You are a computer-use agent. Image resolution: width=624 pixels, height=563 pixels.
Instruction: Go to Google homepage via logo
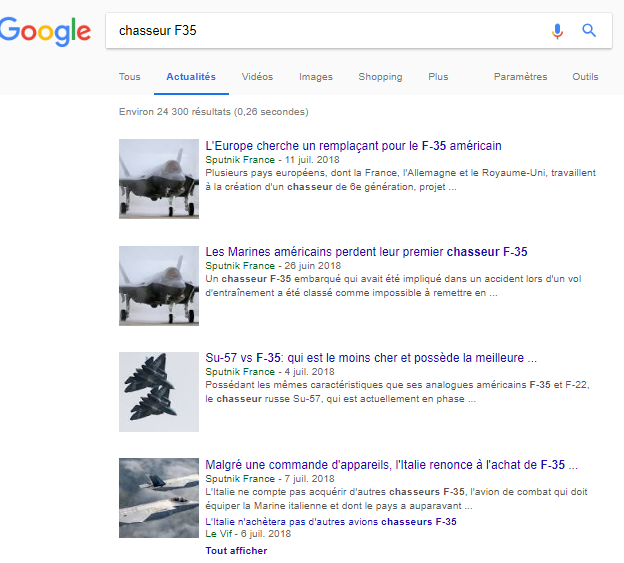tap(45, 31)
